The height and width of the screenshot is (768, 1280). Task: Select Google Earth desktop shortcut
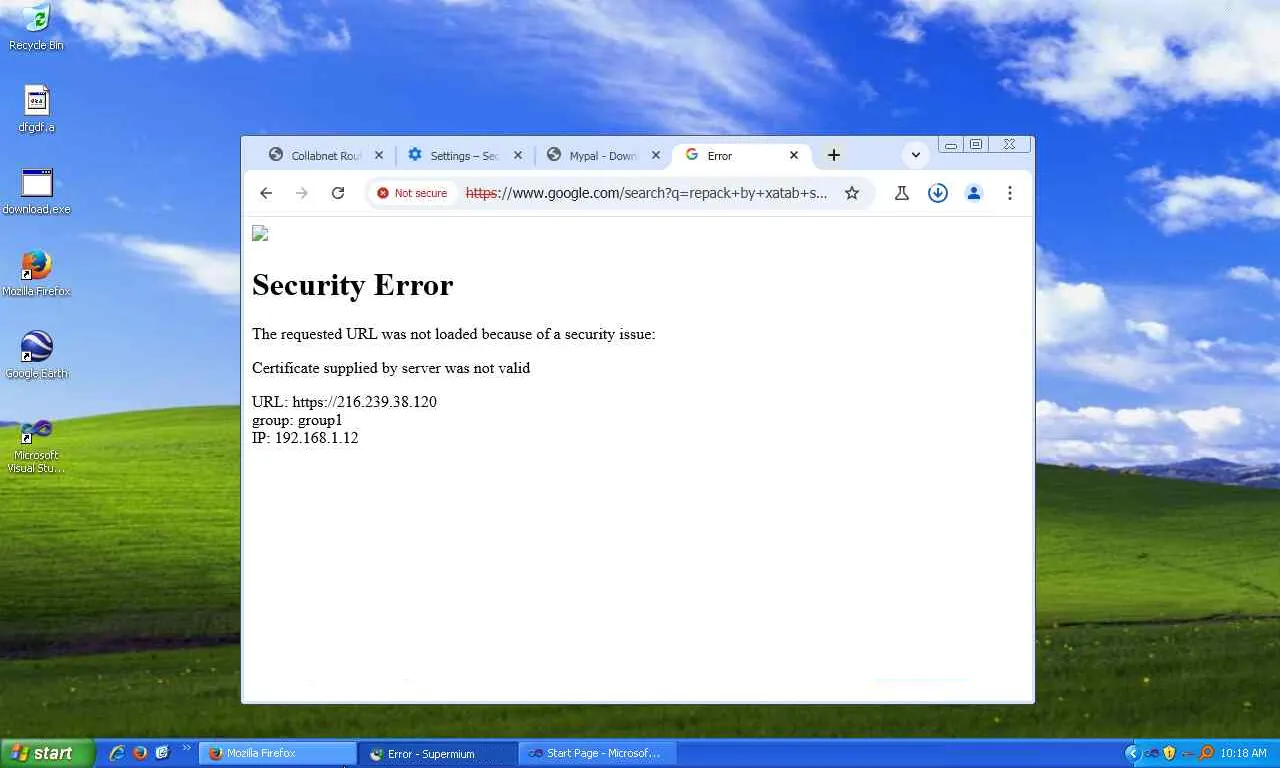click(36, 355)
